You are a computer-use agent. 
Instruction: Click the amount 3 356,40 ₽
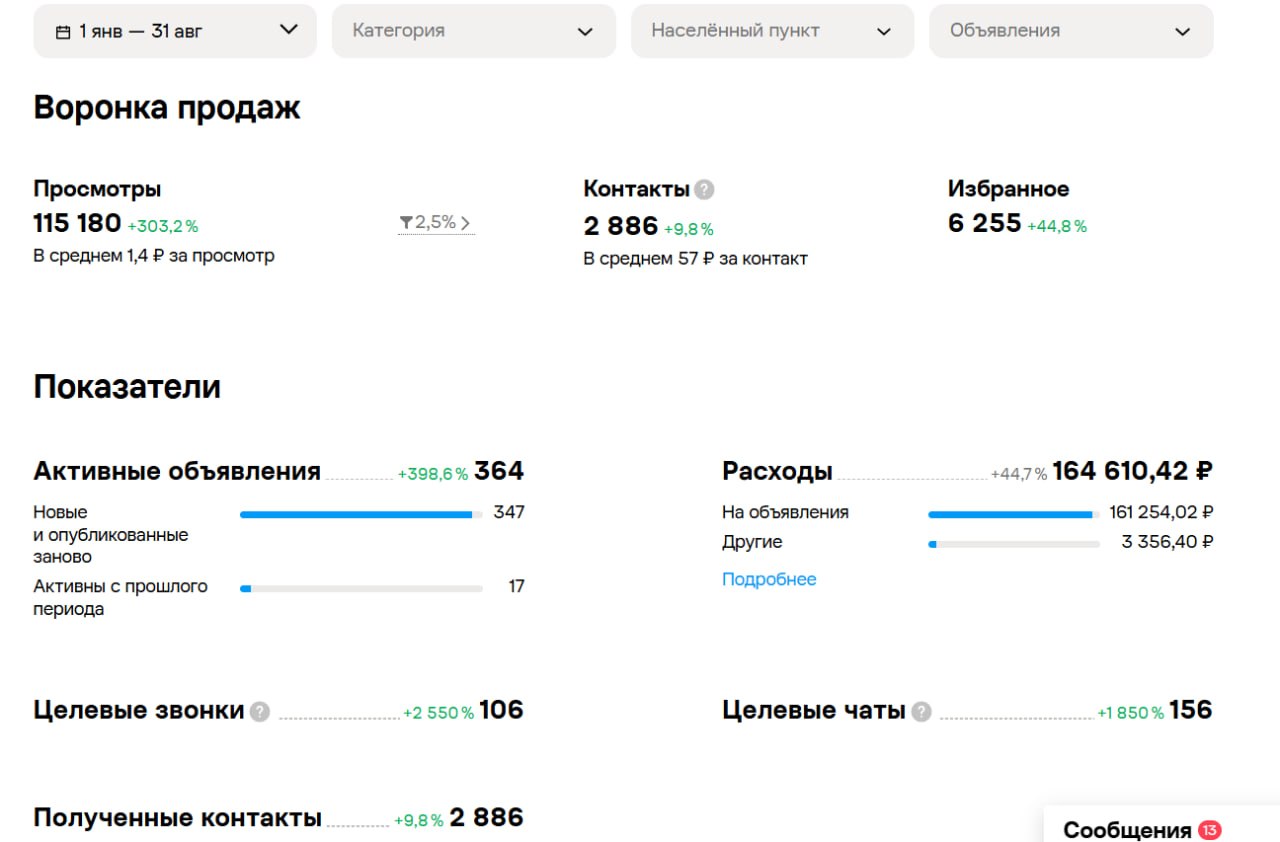tap(1168, 543)
